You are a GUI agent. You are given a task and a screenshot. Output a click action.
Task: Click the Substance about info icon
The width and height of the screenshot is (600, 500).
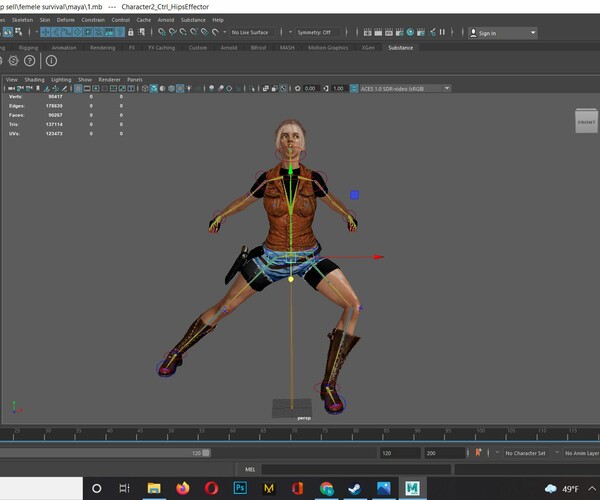tap(51, 61)
